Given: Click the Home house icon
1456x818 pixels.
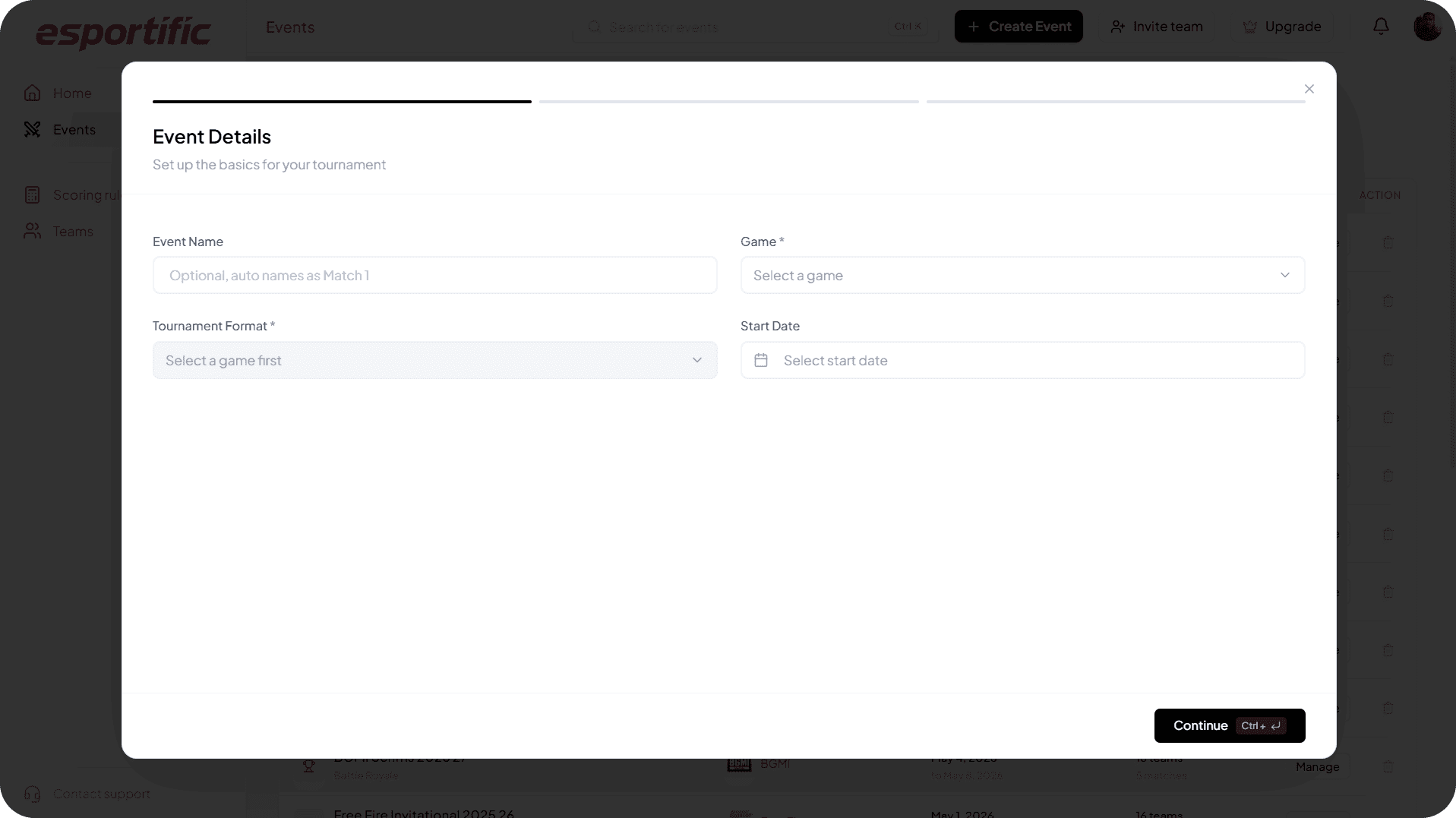Looking at the screenshot, I should click(x=32, y=93).
